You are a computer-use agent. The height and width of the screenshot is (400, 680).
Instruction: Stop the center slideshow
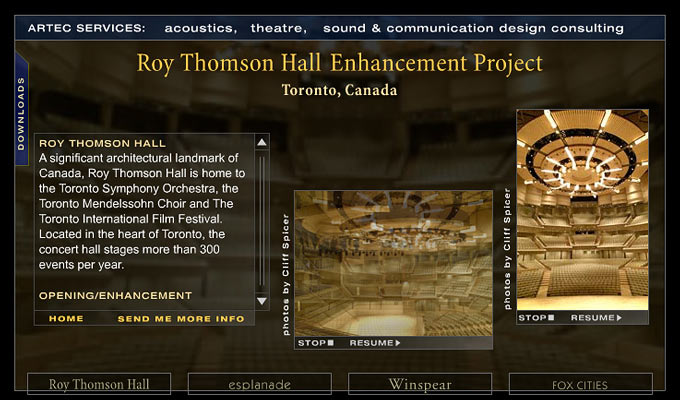316,343
